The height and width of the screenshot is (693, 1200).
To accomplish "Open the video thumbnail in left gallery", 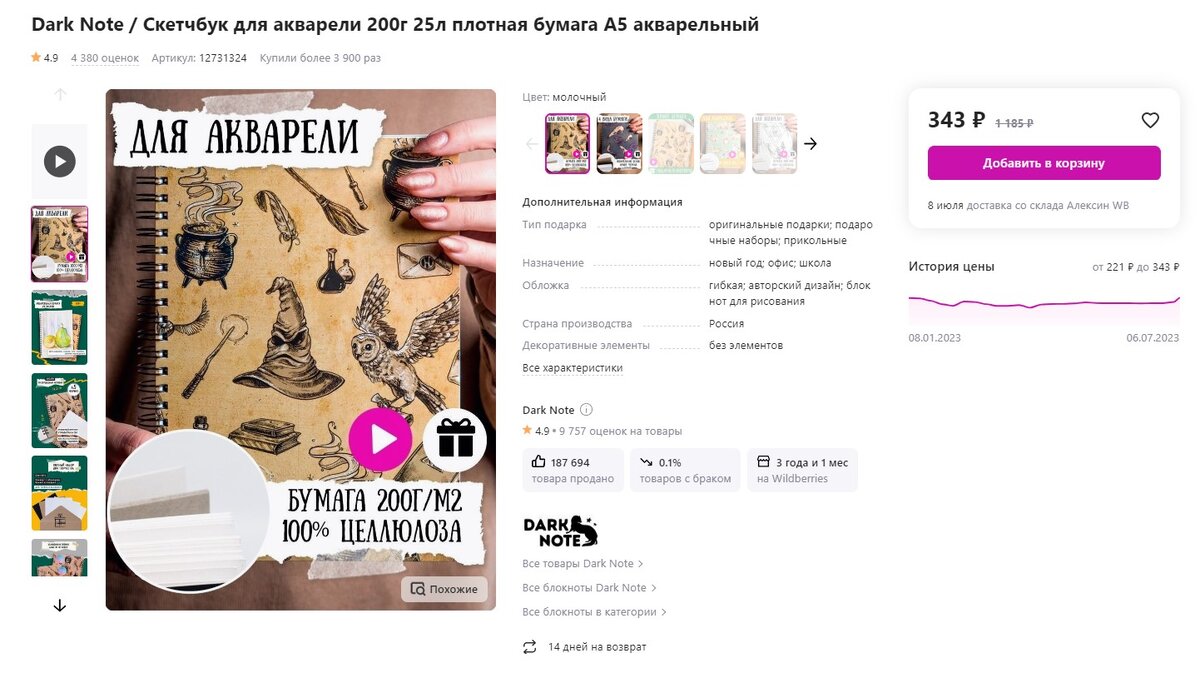I will (x=60, y=161).
